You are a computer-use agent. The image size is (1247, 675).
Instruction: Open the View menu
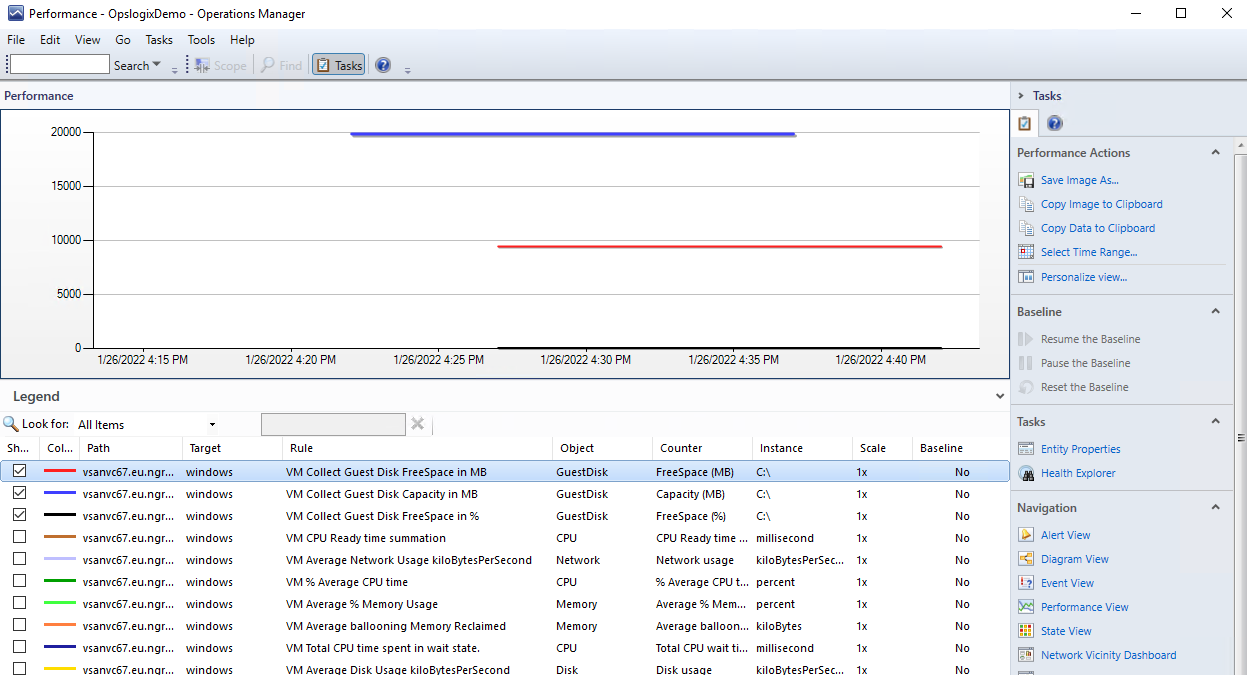88,40
